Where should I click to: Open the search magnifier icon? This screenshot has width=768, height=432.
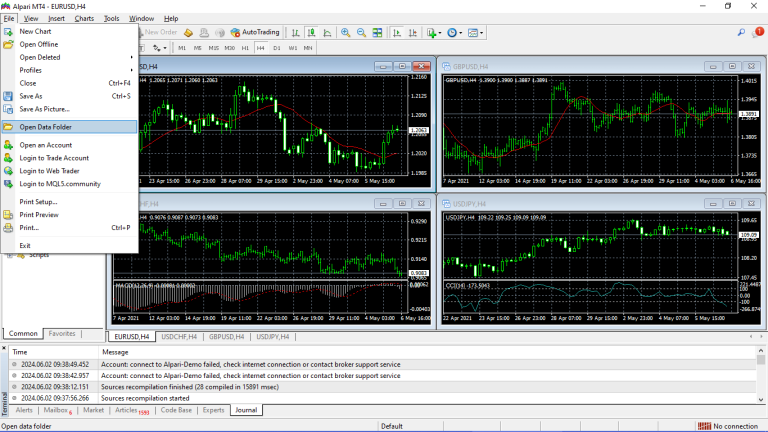coord(741,33)
